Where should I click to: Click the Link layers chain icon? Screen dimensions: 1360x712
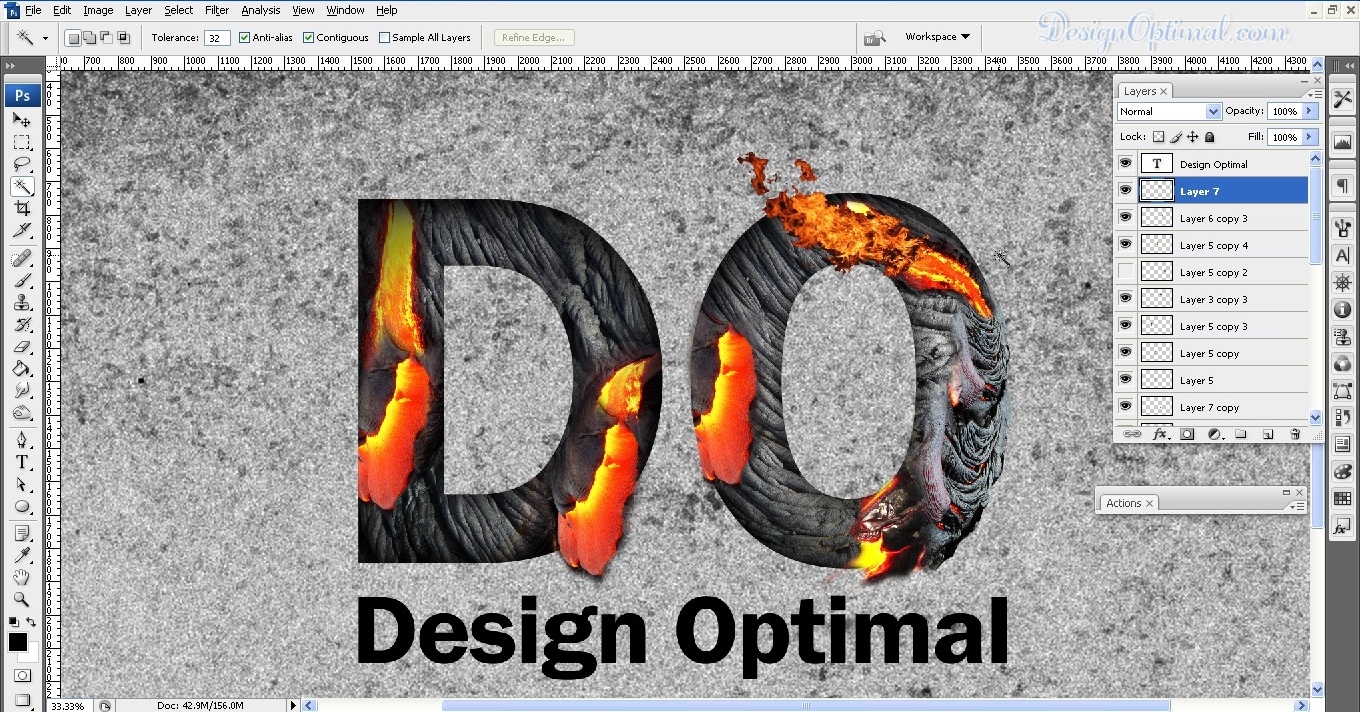[x=1132, y=434]
